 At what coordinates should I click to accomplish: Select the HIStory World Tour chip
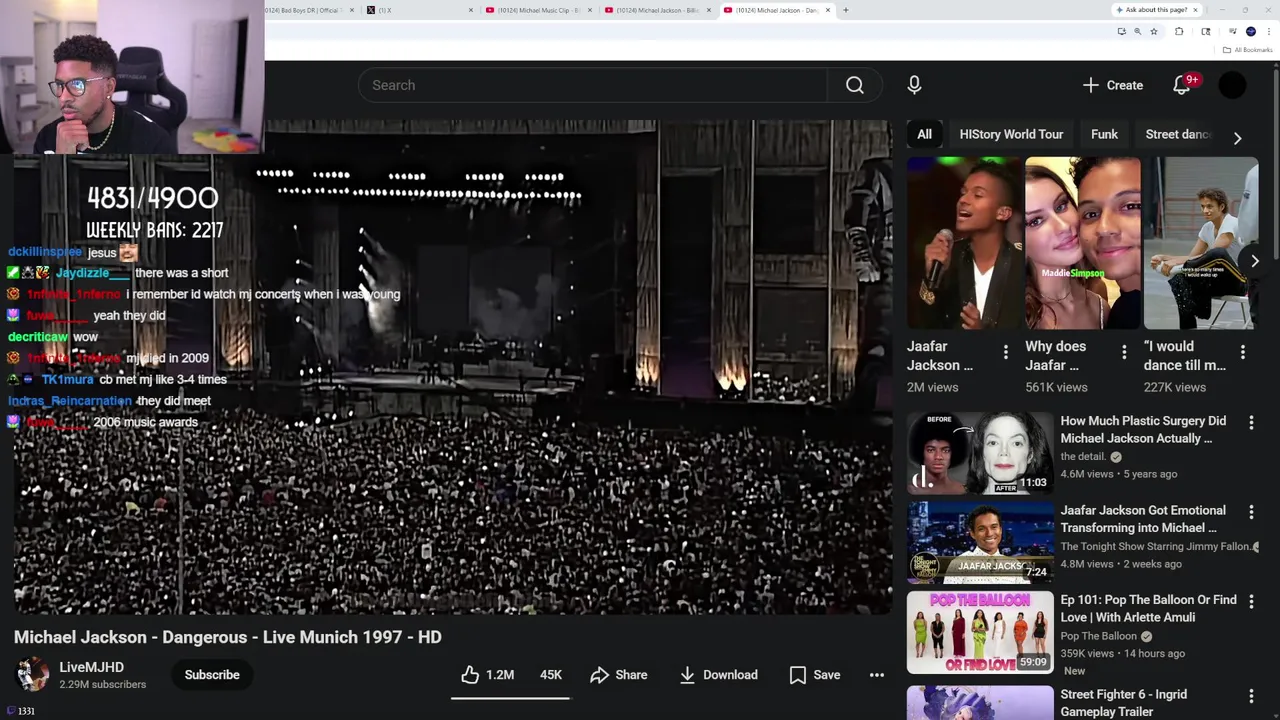(x=1011, y=134)
